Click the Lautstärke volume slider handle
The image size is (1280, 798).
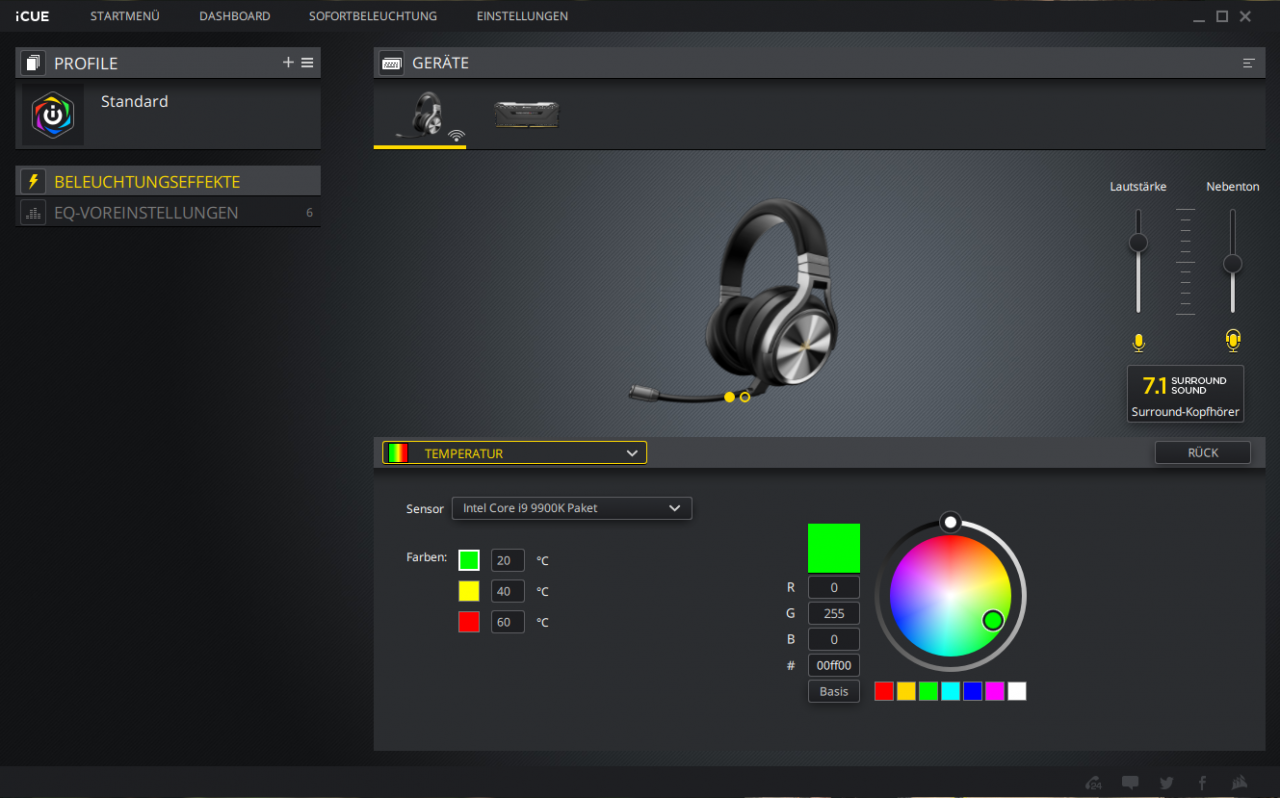tap(1138, 242)
